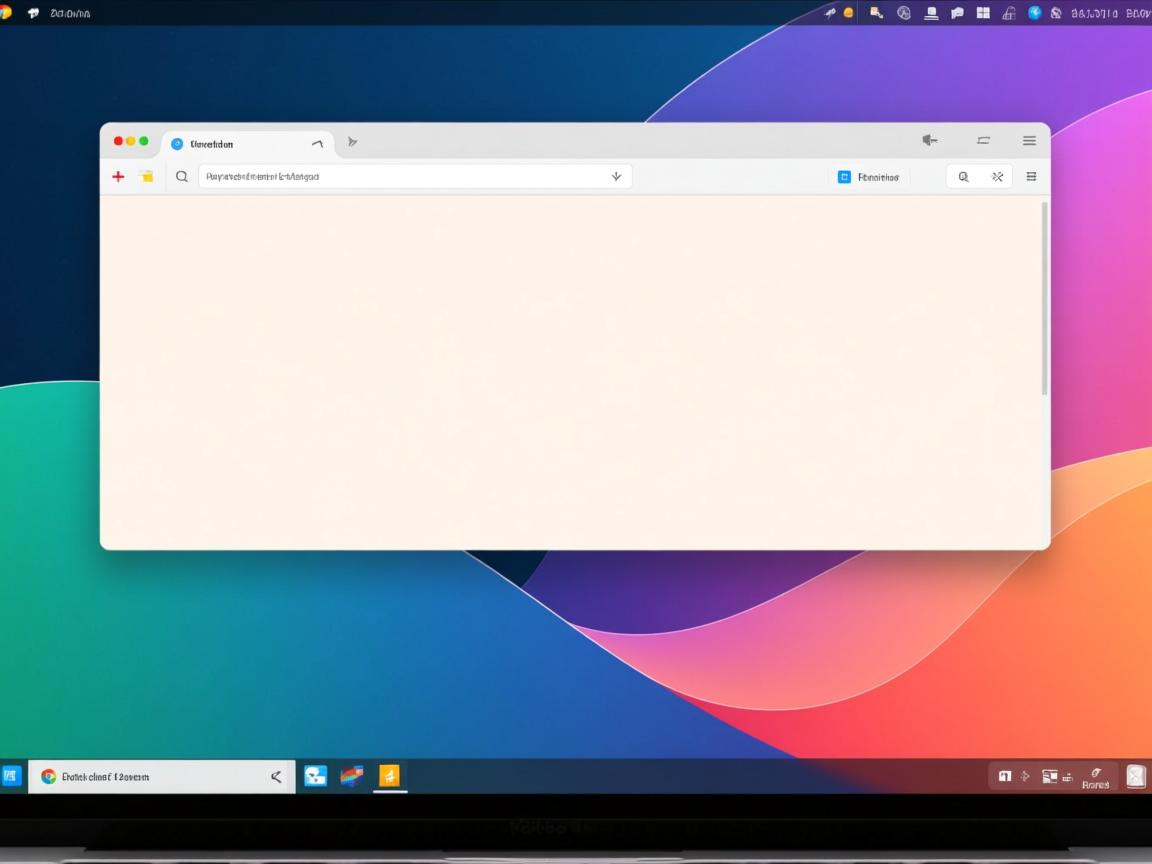
Task: Click the blue square icon beside address bar
Action: coord(844,177)
